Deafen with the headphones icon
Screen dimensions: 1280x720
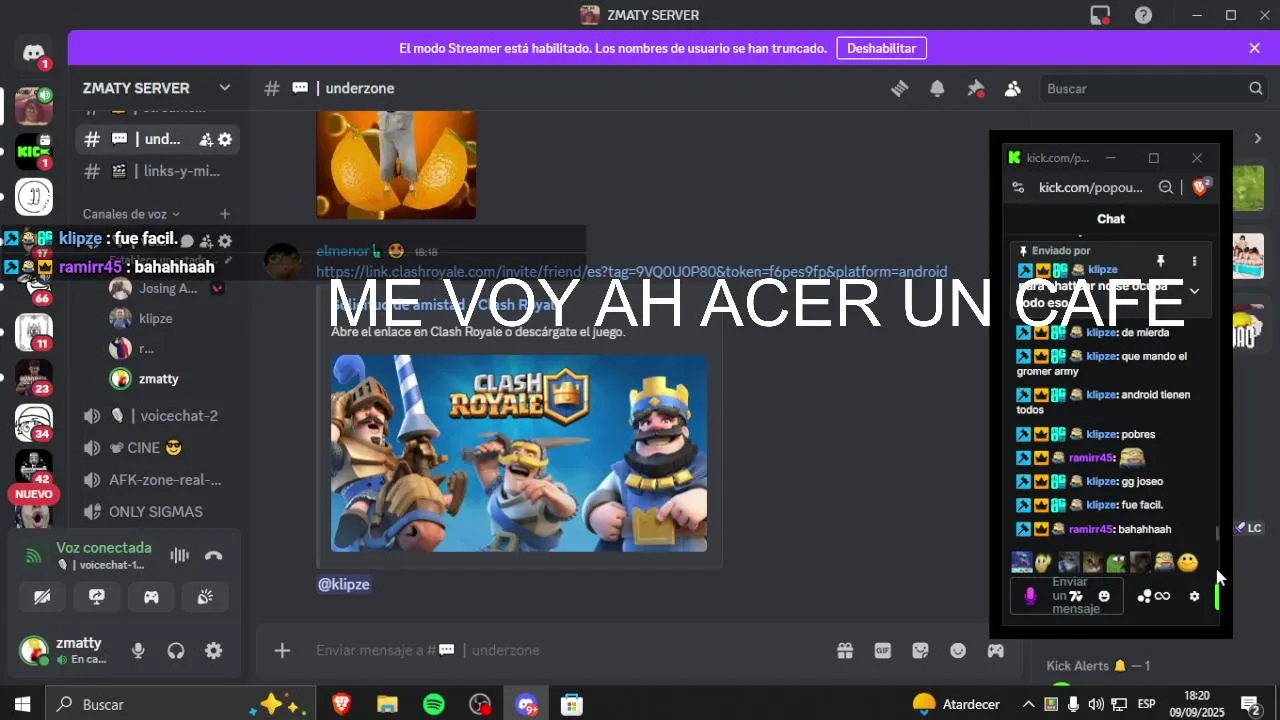tap(176, 651)
